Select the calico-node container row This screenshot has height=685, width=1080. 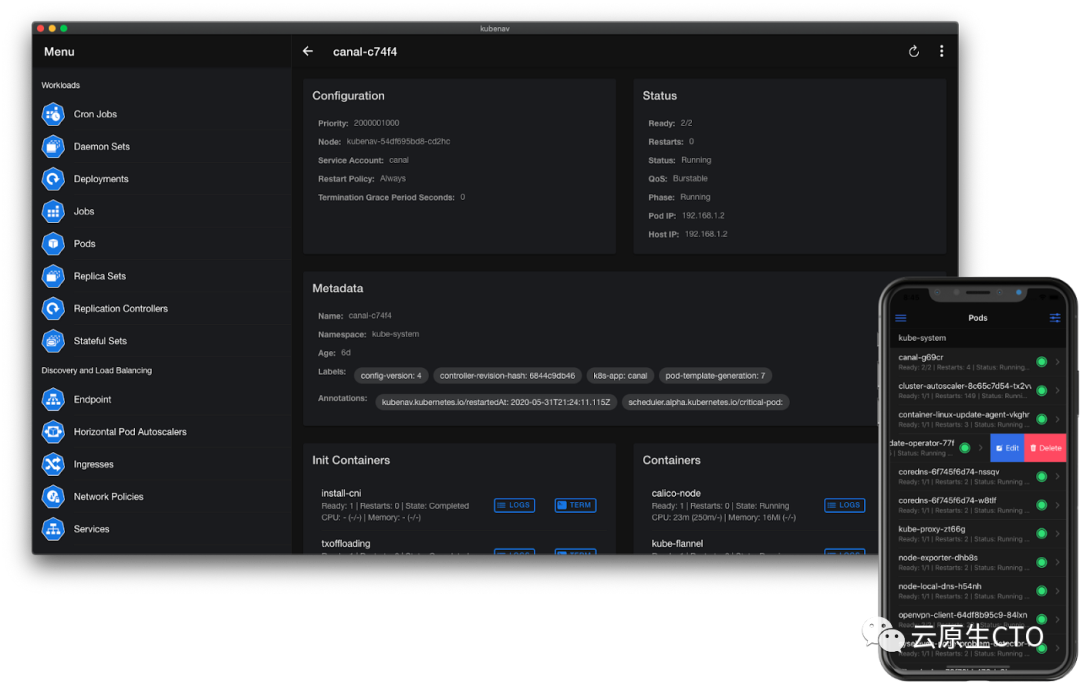click(760, 505)
